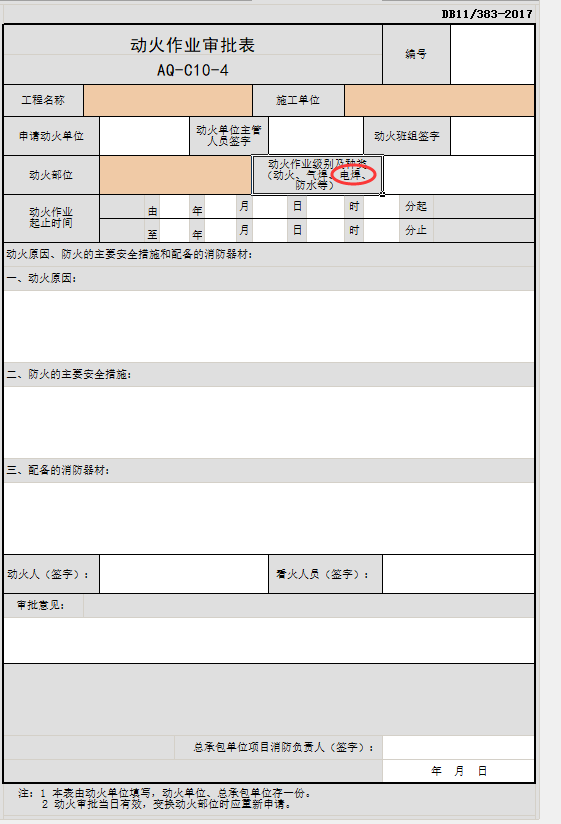Click the 施工单位 orange input cell
561x824 pixels.
coord(440,100)
